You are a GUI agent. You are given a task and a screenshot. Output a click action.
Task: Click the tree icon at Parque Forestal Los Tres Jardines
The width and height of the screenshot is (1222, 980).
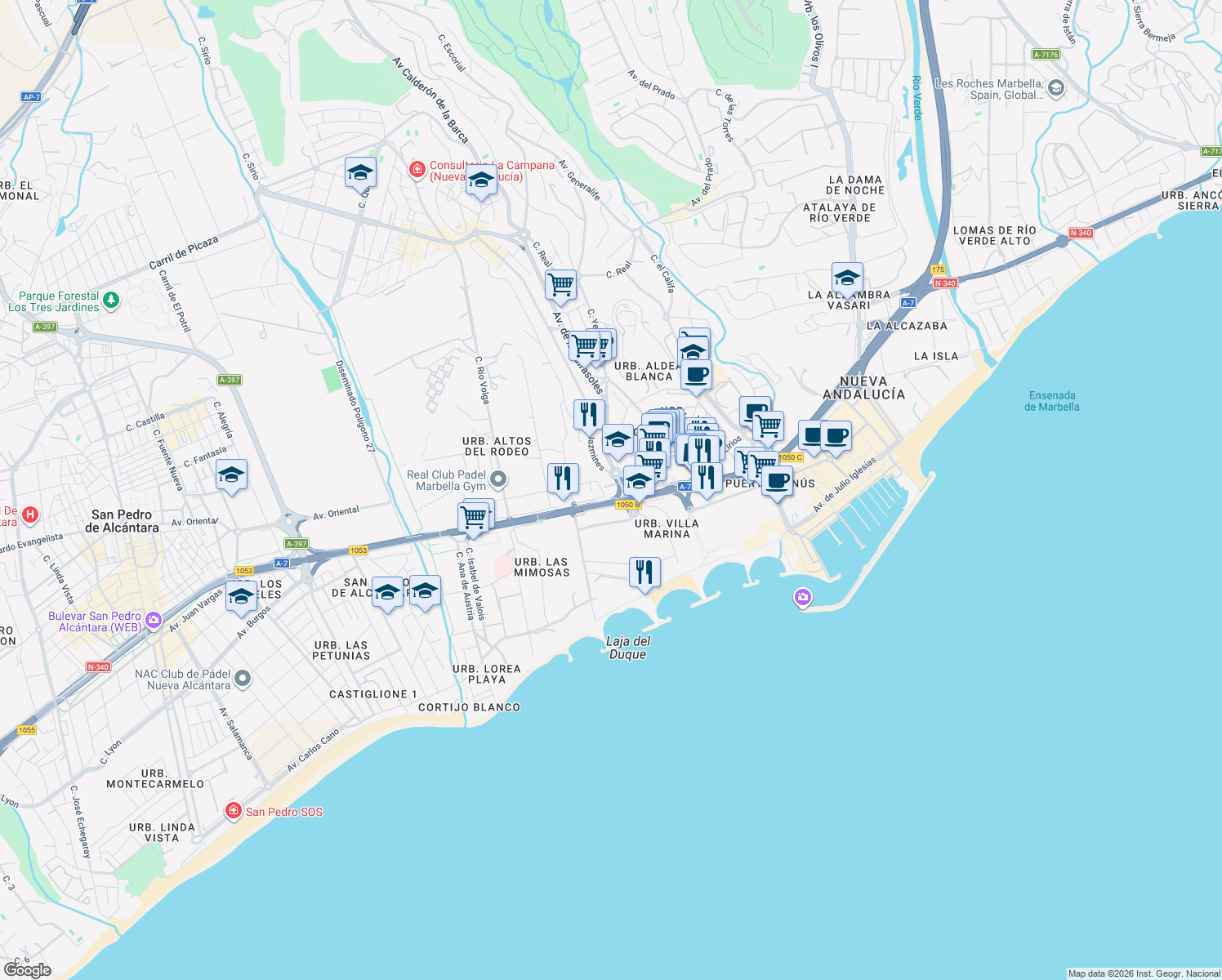tap(110, 301)
